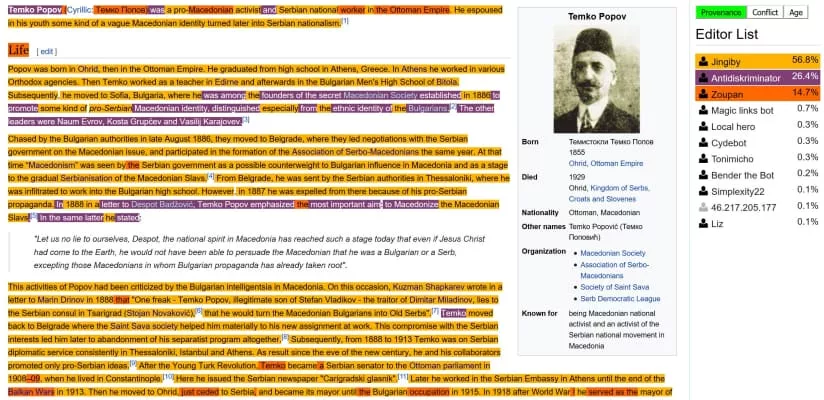
Task: Open the Serb Democratic League link
Action: click(x=620, y=298)
